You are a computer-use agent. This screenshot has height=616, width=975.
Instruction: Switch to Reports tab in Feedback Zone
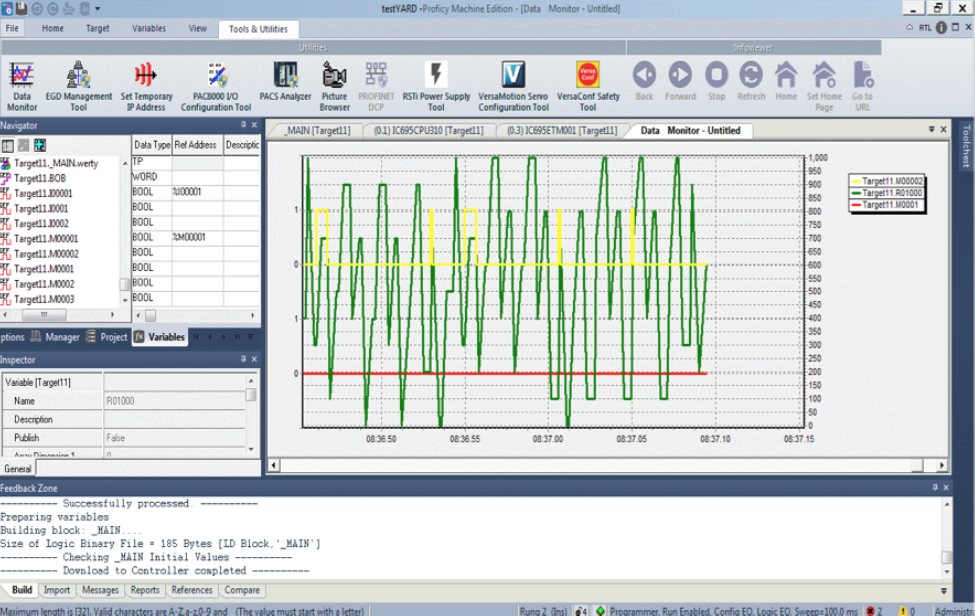tap(145, 590)
